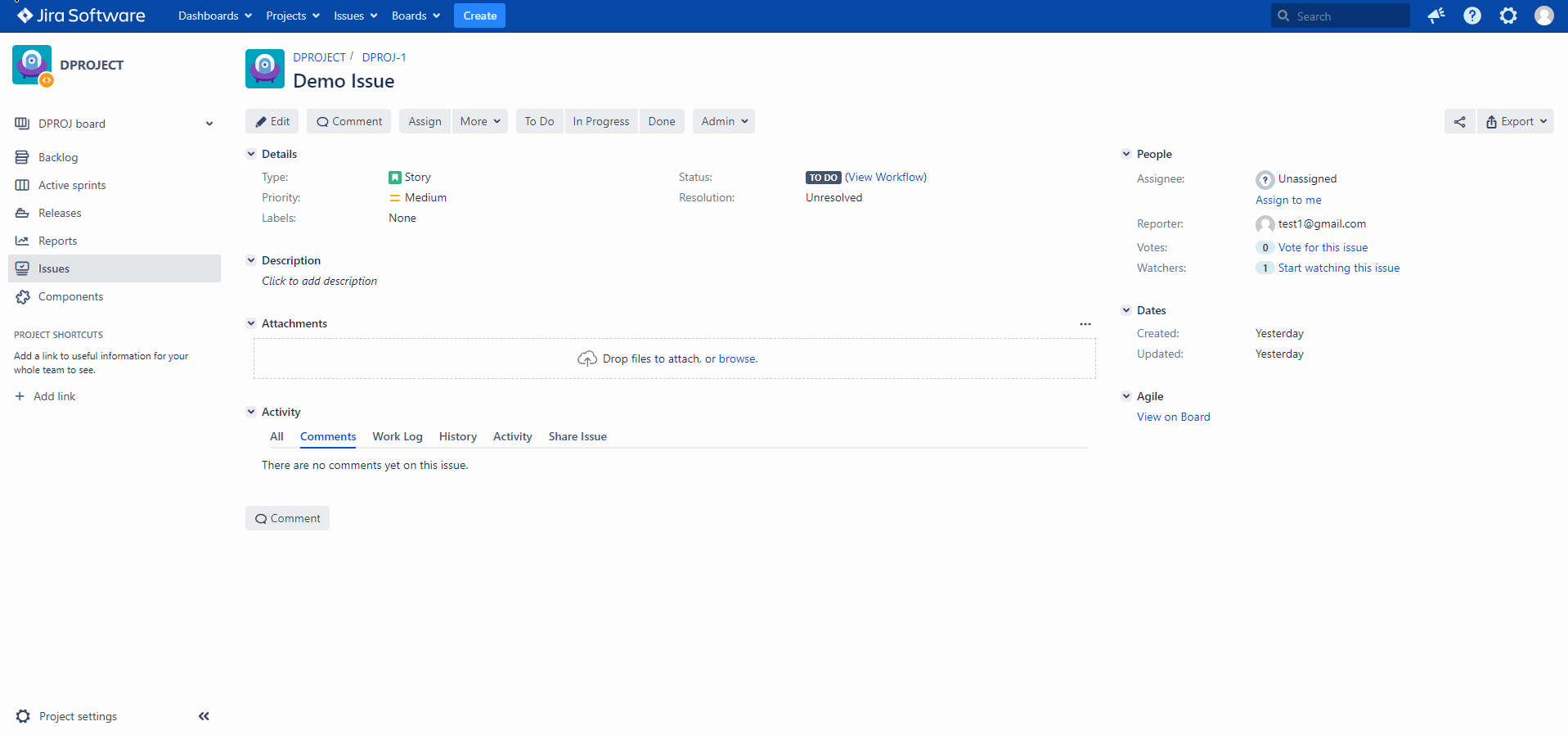Viewport: 1568px width, 735px height.
Task: Click the browse link in attachments
Action: (x=737, y=358)
